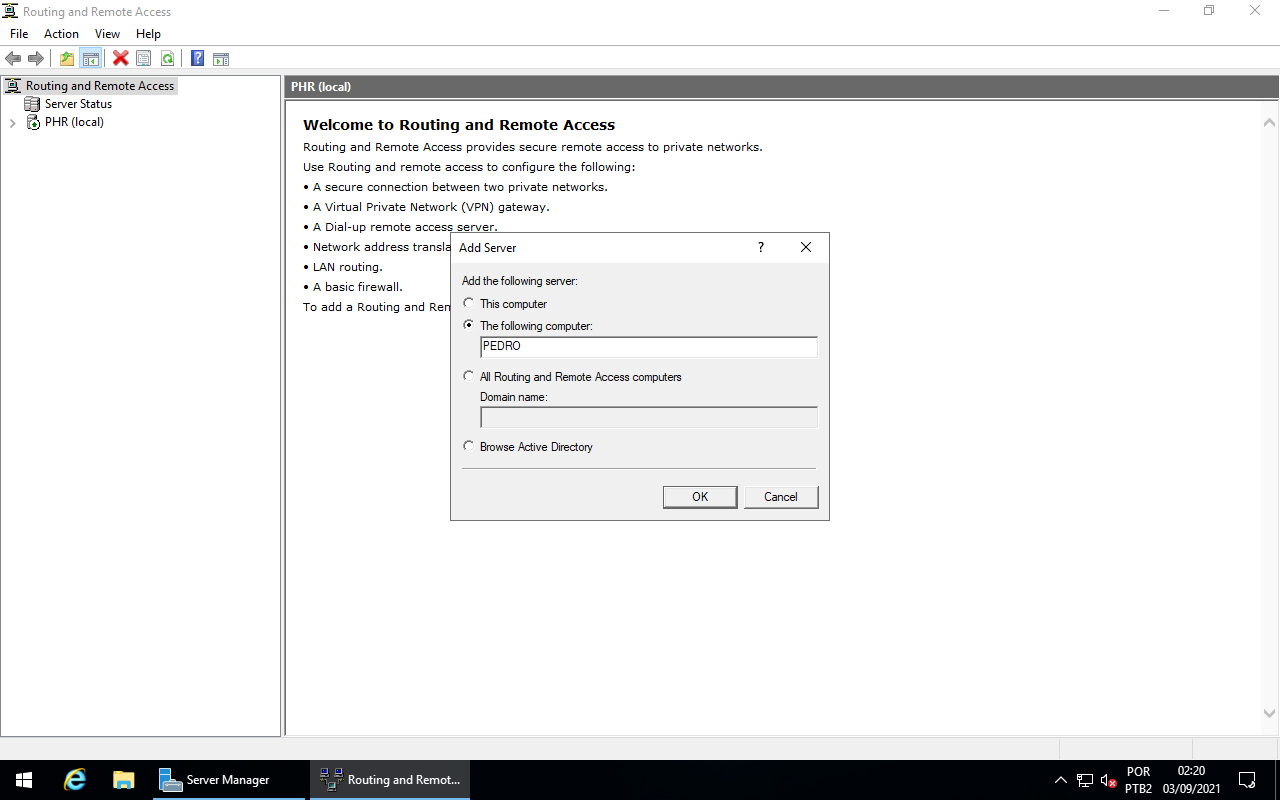Select the All Routing and Remote Access computers option
Screen dimensions: 1280x800
(x=468, y=375)
